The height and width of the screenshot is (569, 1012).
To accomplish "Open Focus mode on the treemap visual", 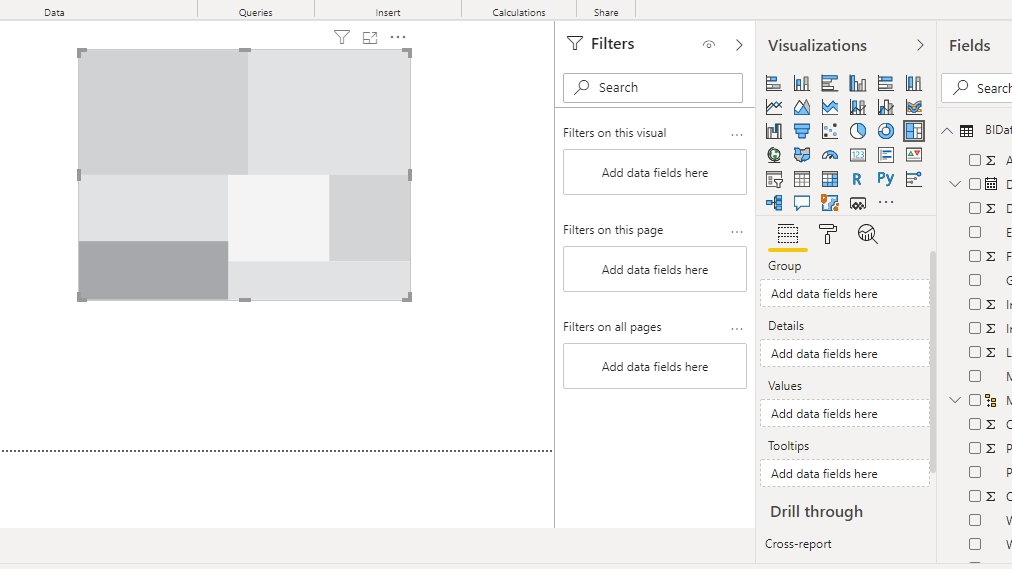I will coord(370,38).
